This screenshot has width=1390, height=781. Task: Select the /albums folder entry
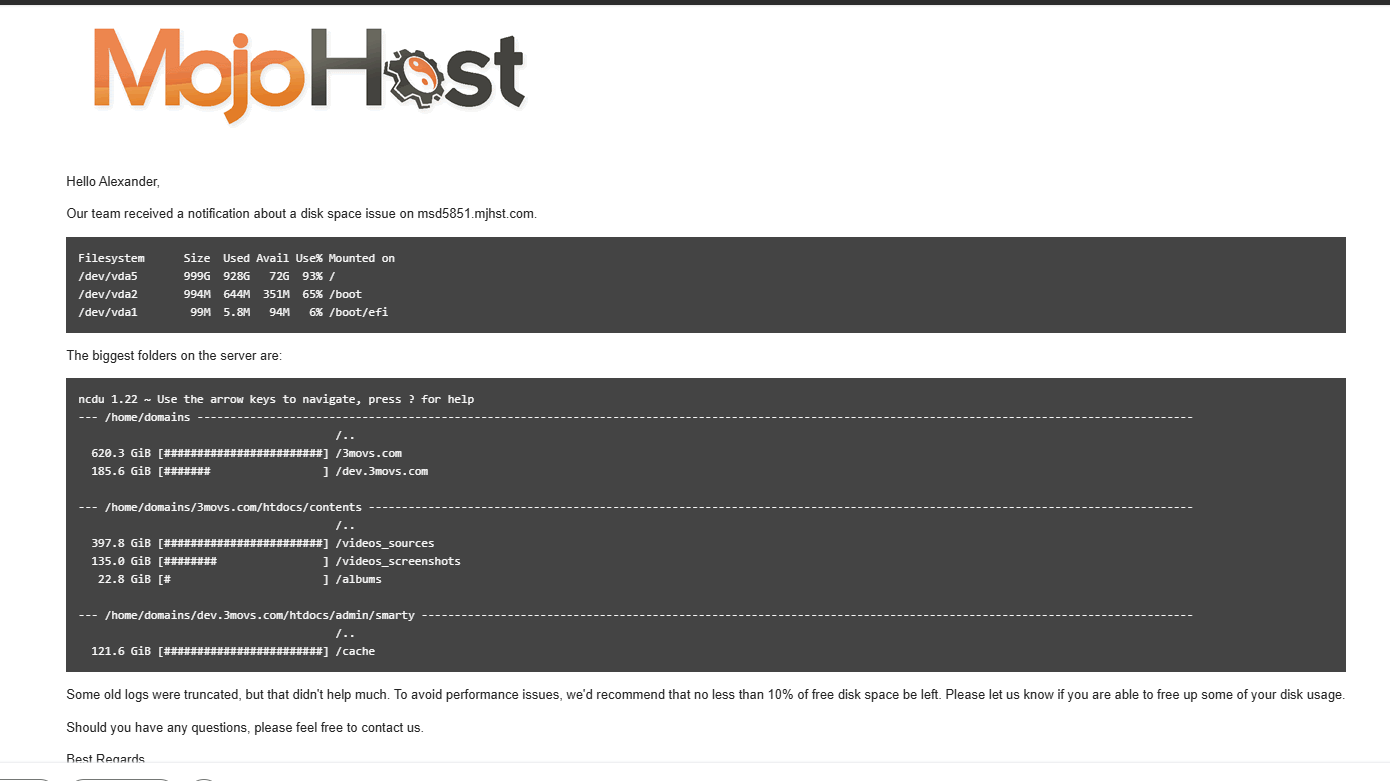coord(359,579)
